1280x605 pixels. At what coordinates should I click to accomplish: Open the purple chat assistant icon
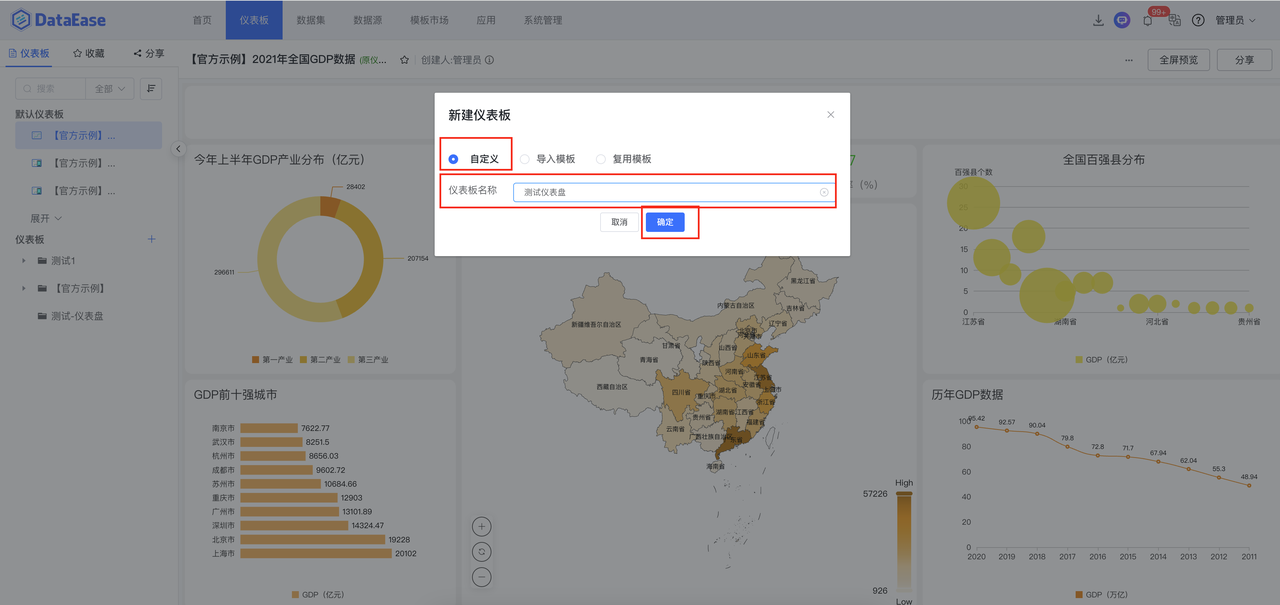[x=1121, y=19]
